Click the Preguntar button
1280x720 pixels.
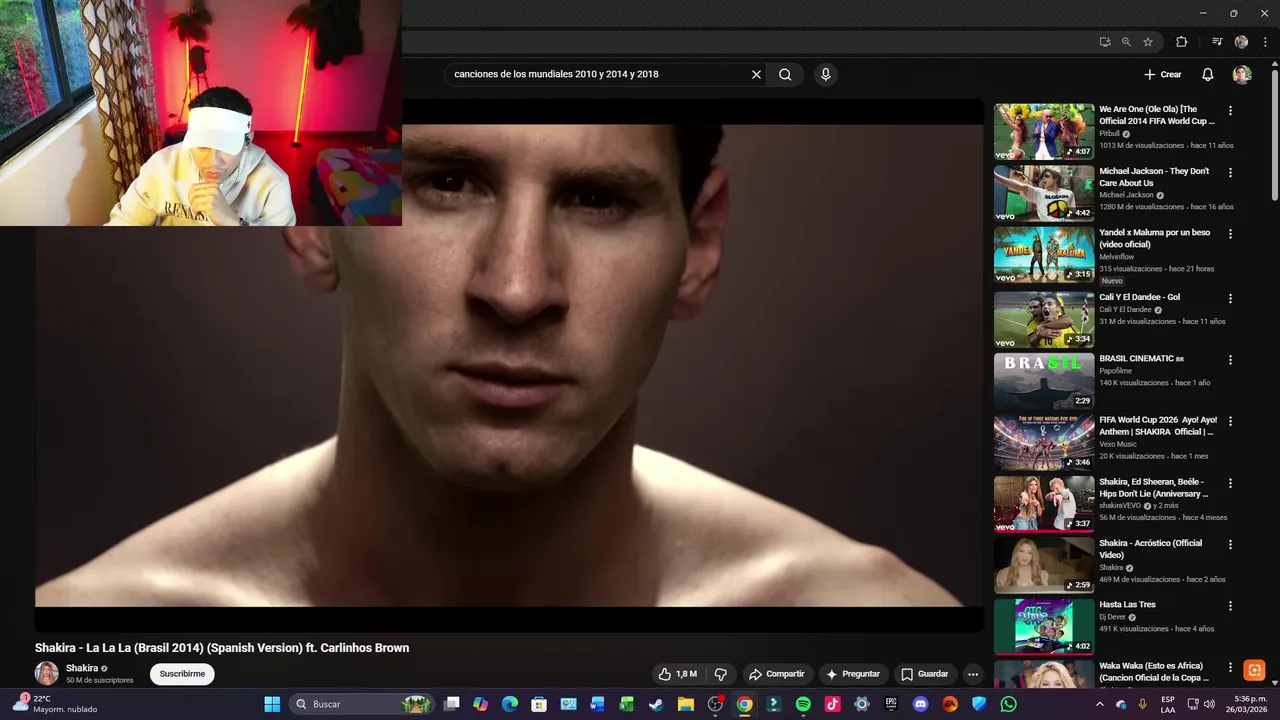[852, 674]
